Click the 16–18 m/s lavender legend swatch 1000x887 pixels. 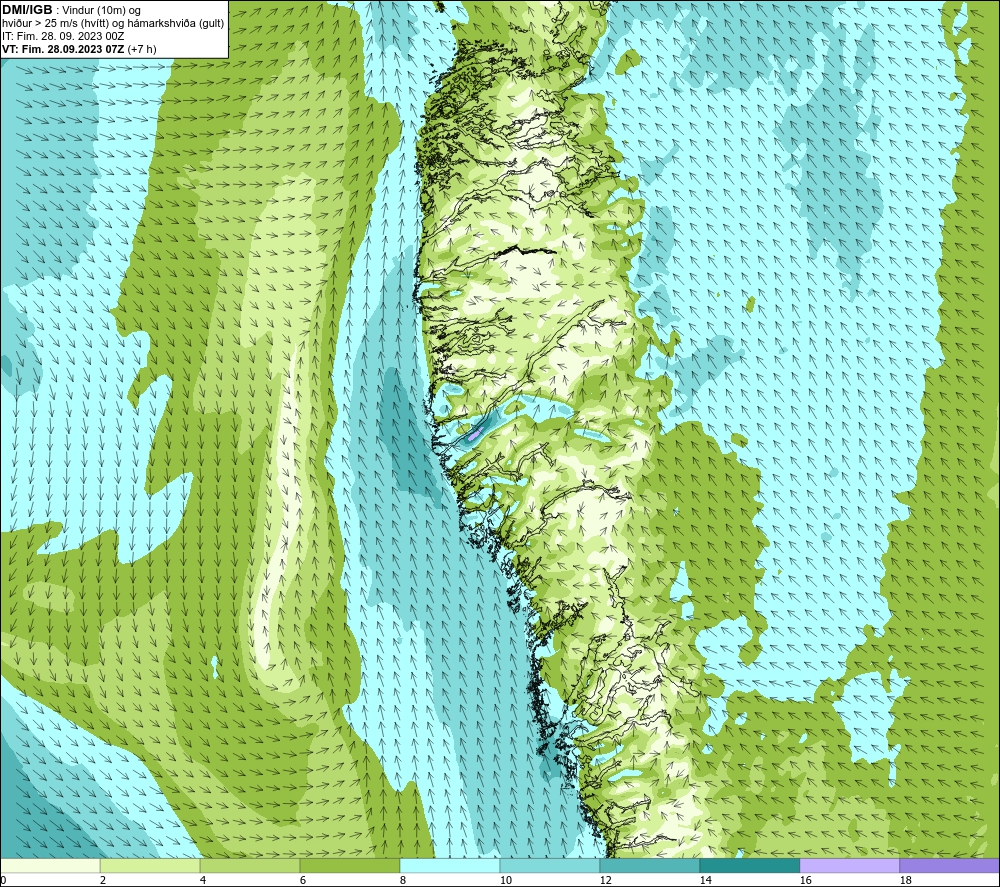[x=849, y=865]
